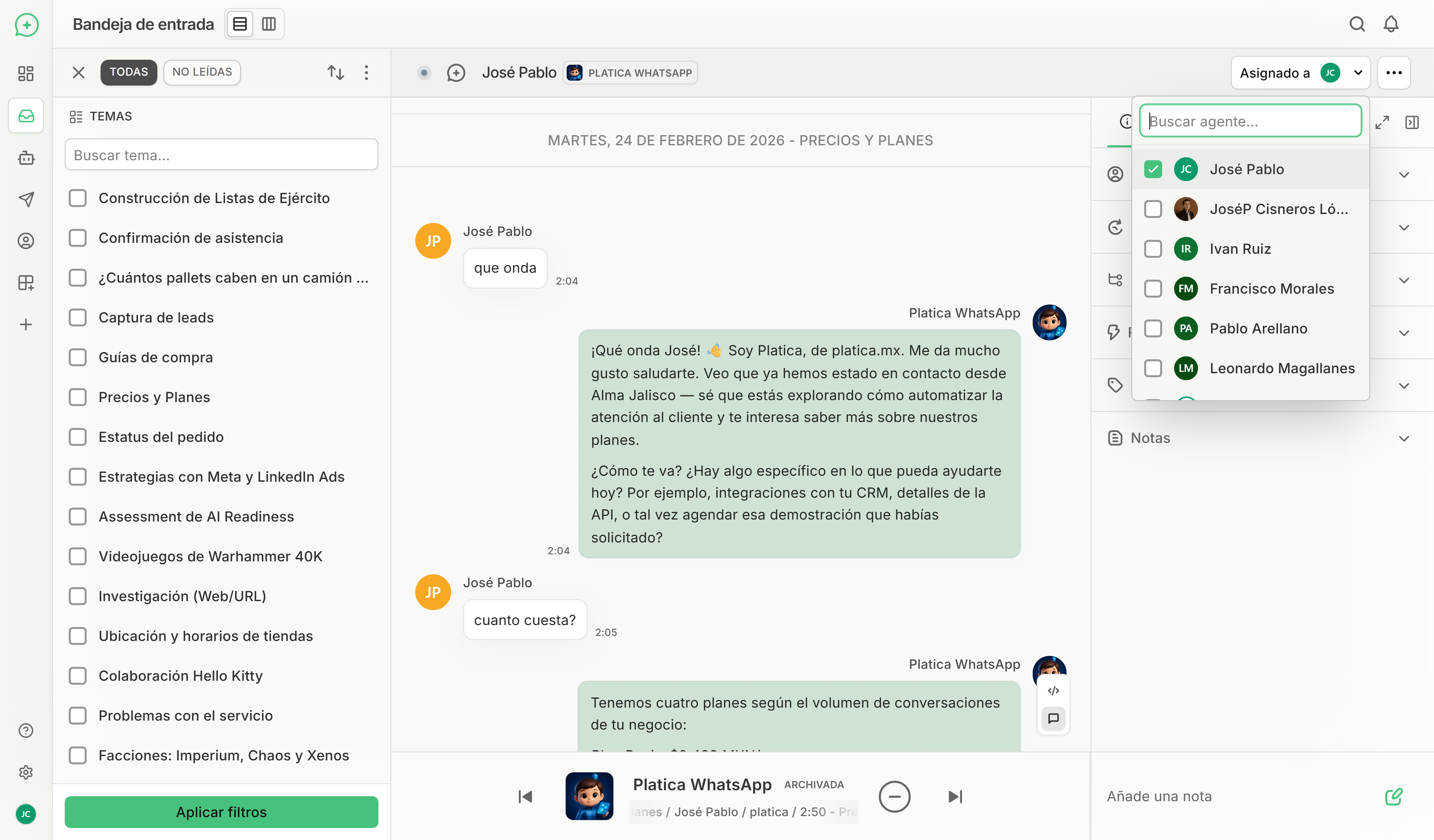Select the paper plane campaigns icon

[26, 199]
